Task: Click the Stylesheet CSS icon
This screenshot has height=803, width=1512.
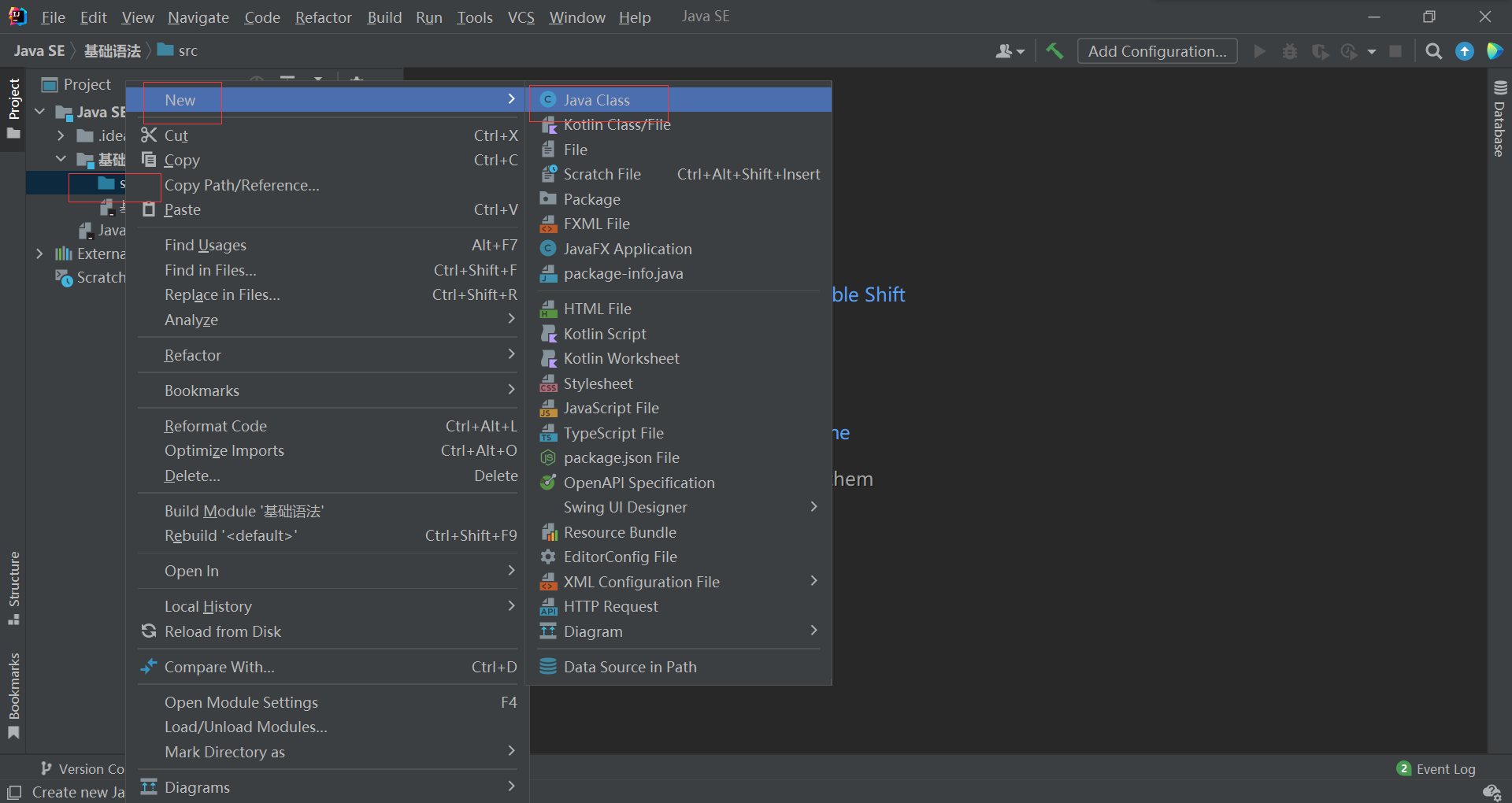Action: click(x=549, y=383)
